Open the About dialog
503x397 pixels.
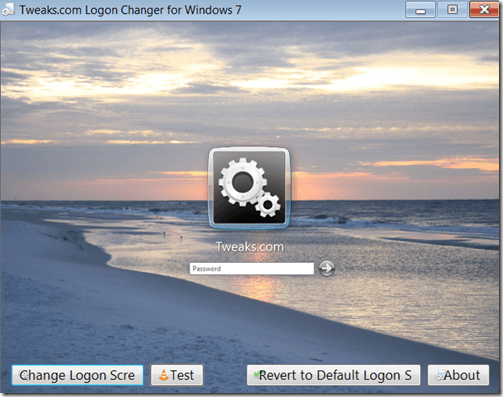pos(458,375)
